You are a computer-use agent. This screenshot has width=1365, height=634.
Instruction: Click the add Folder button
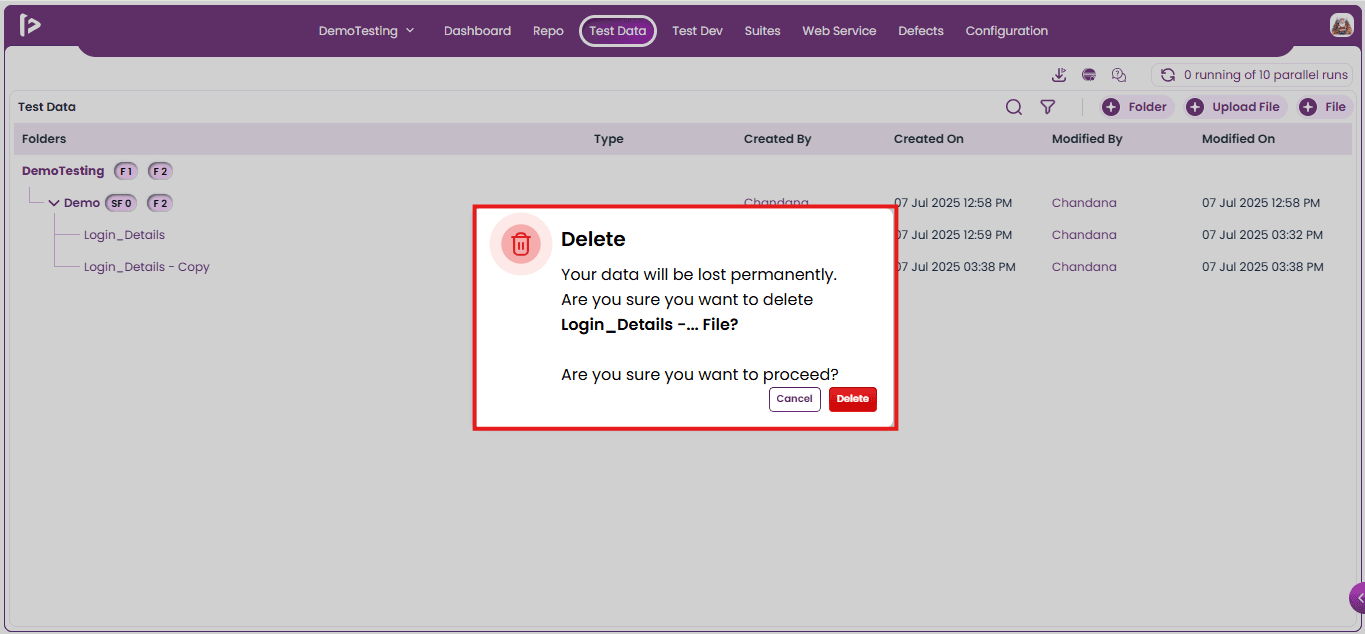pyautogui.click(x=1136, y=107)
